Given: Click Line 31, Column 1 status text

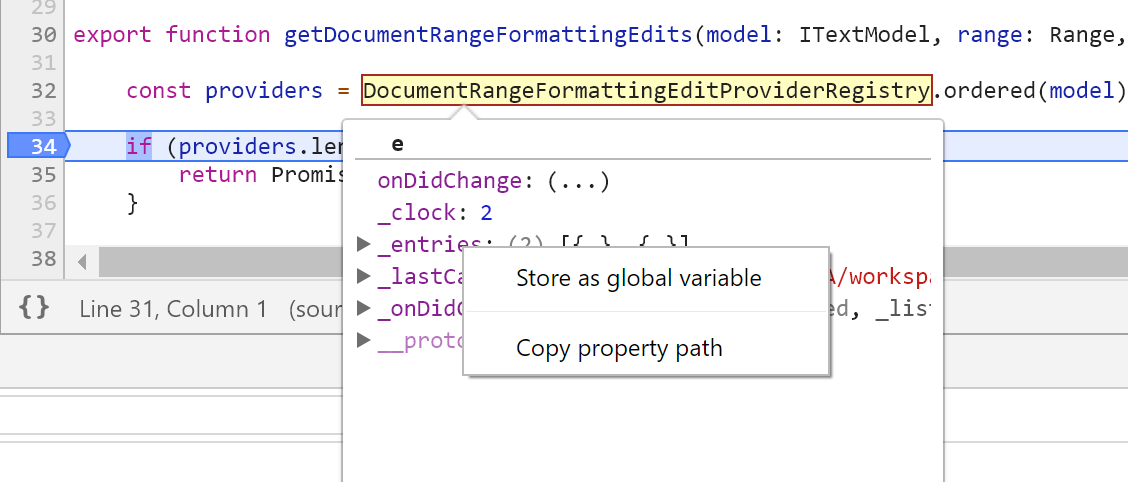Looking at the screenshot, I should tap(173, 309).
